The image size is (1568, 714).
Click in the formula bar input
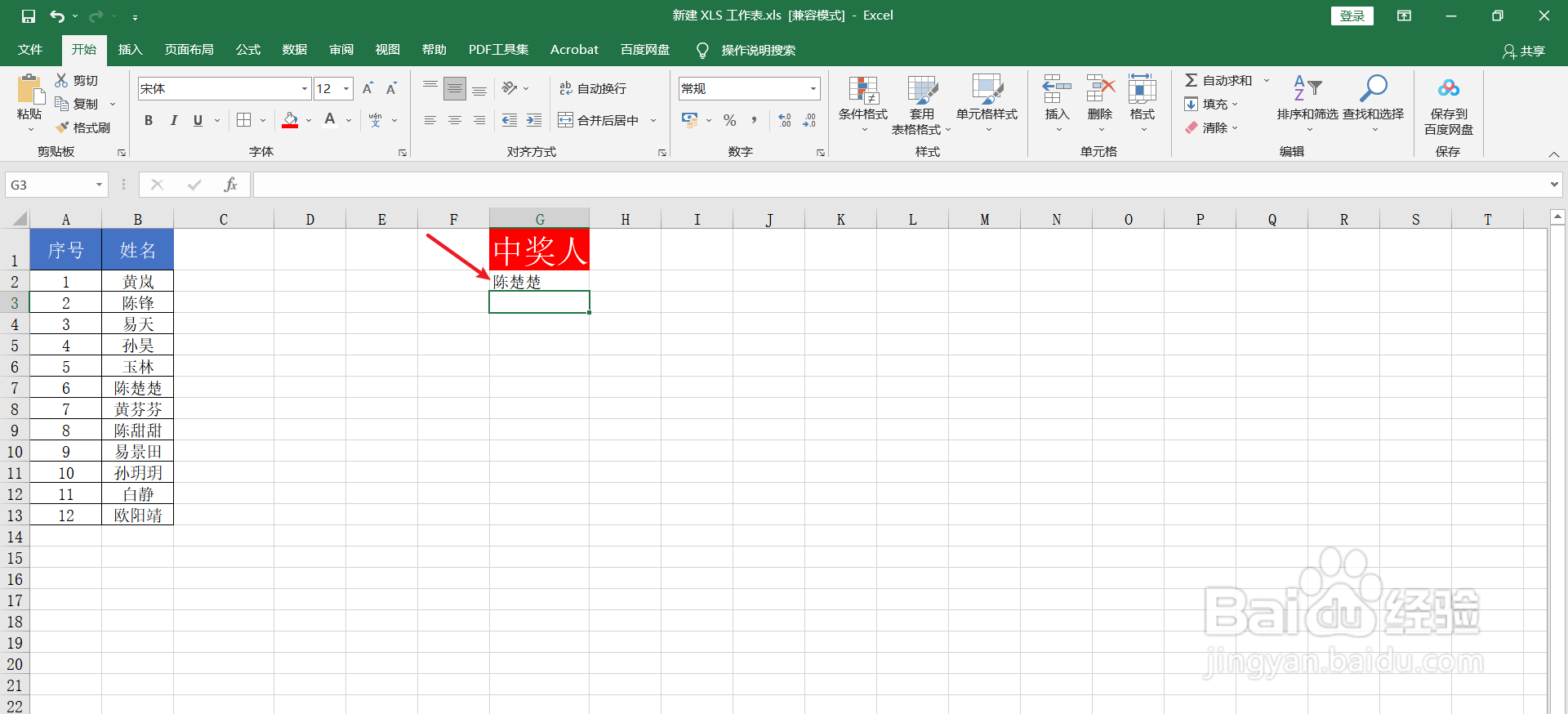tap(898, 185)
